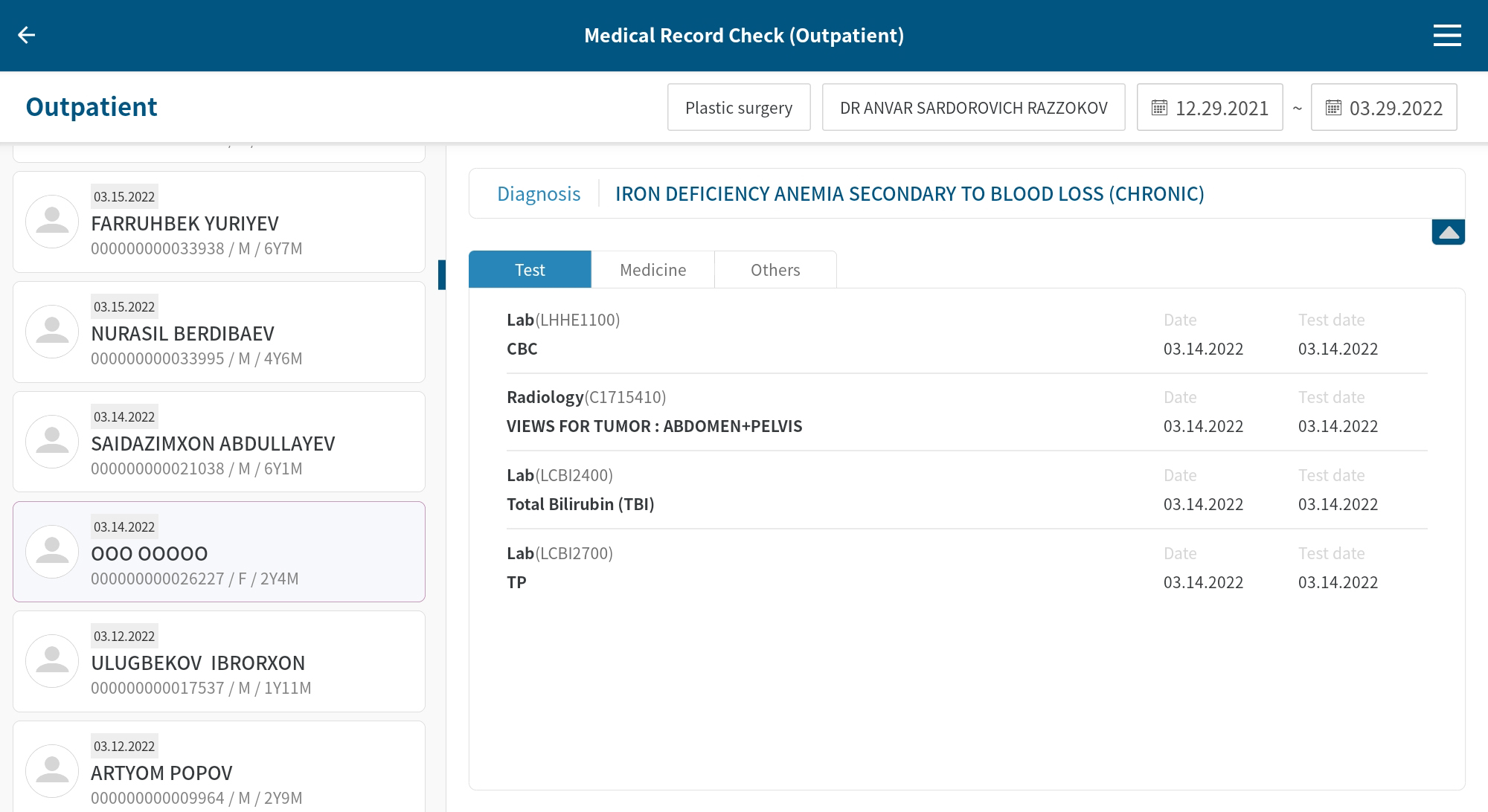
Task: Click Farruhbek Yuriyev's avatar icon
Action: coord(52,222)
